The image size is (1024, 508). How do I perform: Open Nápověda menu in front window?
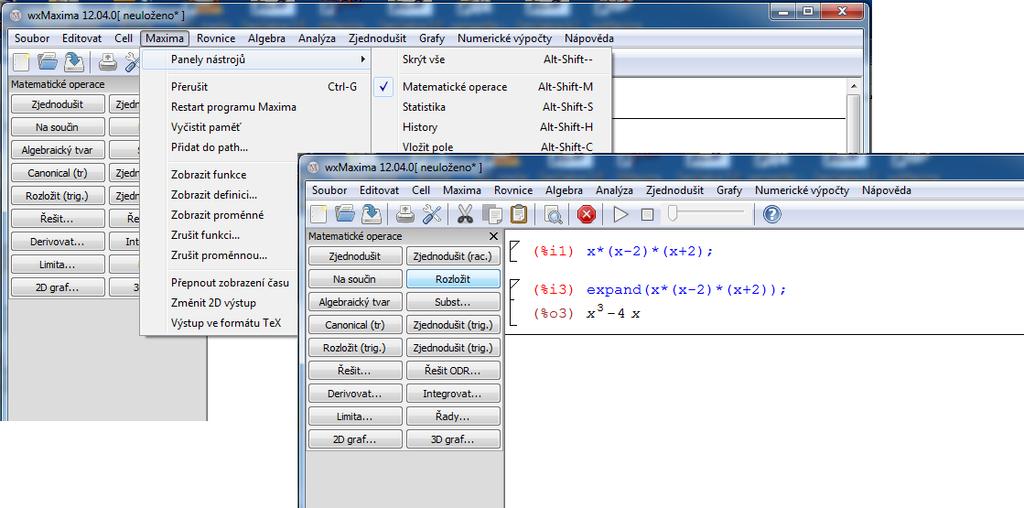886,191
